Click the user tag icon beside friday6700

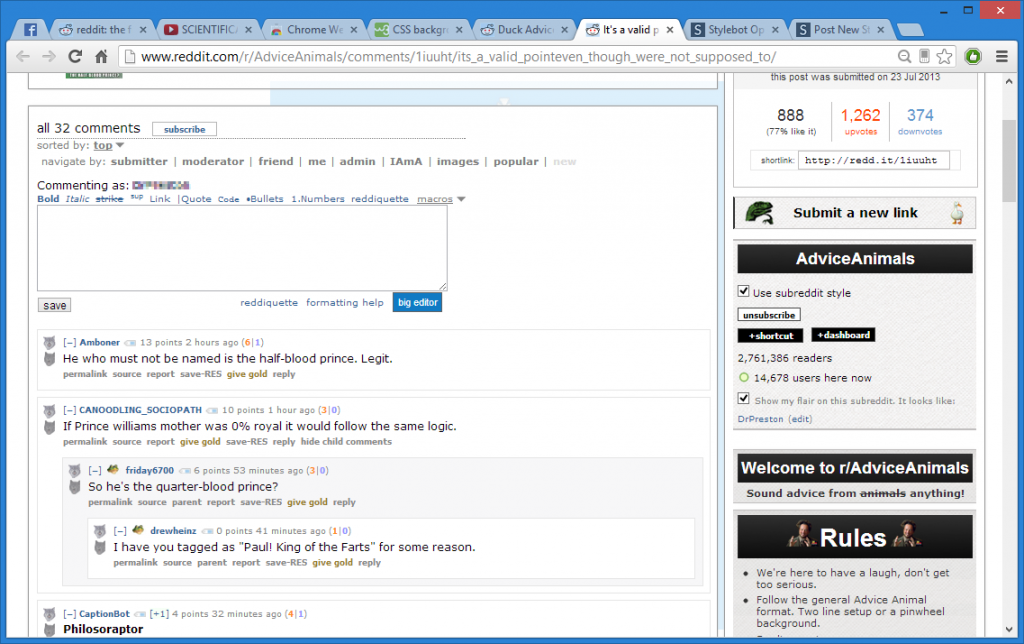point(184,471)
